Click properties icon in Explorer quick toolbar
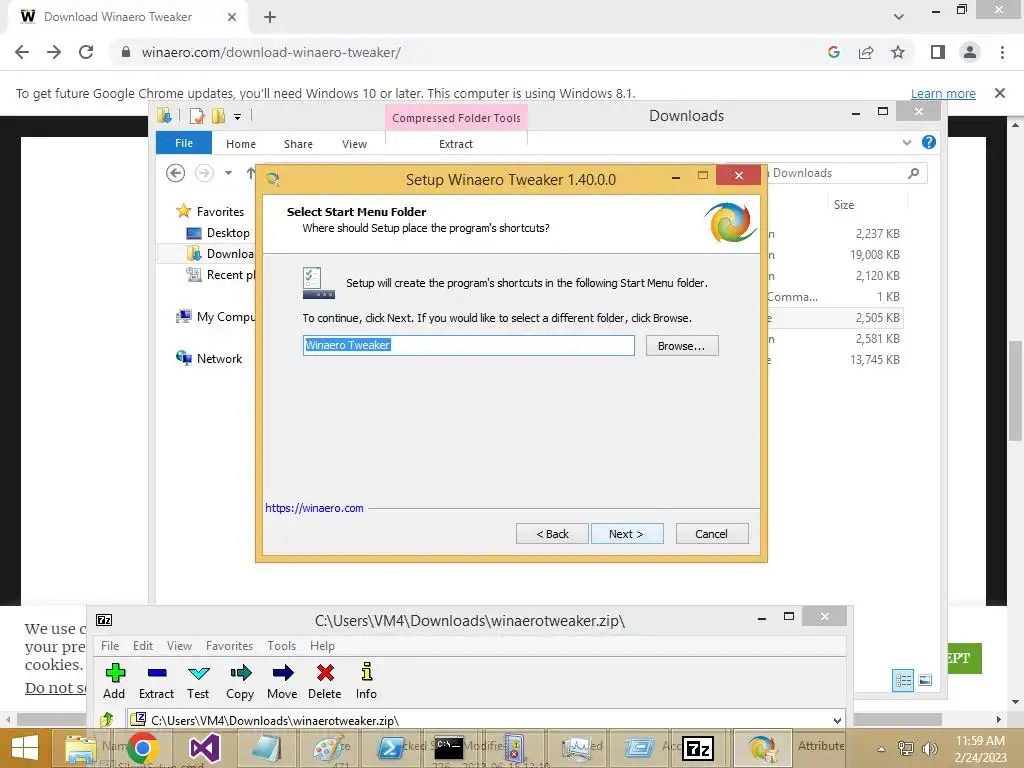 point(197,116)
